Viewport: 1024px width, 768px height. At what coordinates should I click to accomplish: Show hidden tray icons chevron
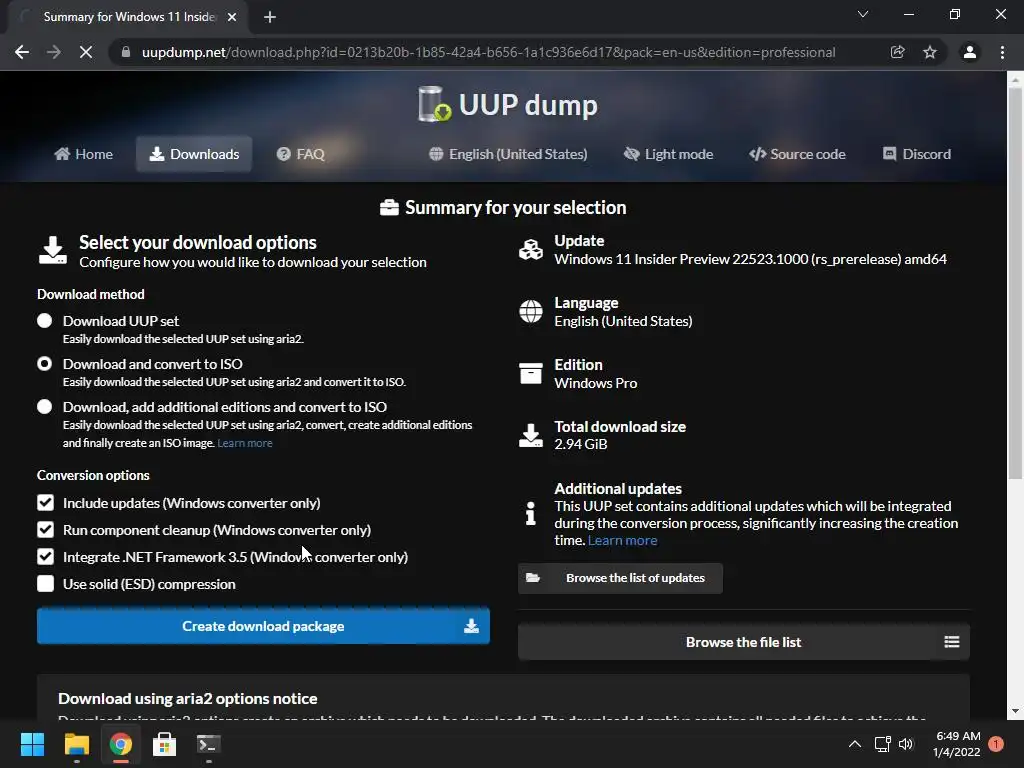point(854,744)
